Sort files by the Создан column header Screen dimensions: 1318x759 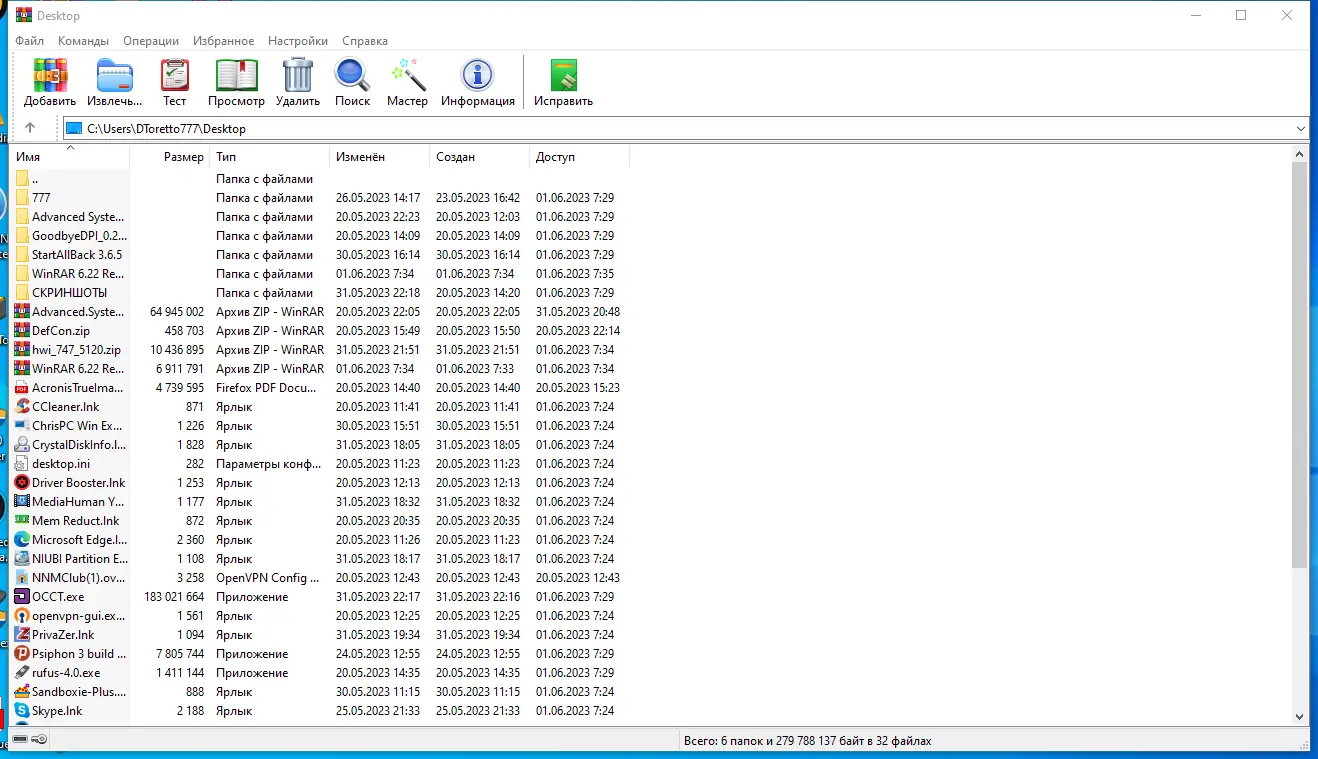[480, 157]
